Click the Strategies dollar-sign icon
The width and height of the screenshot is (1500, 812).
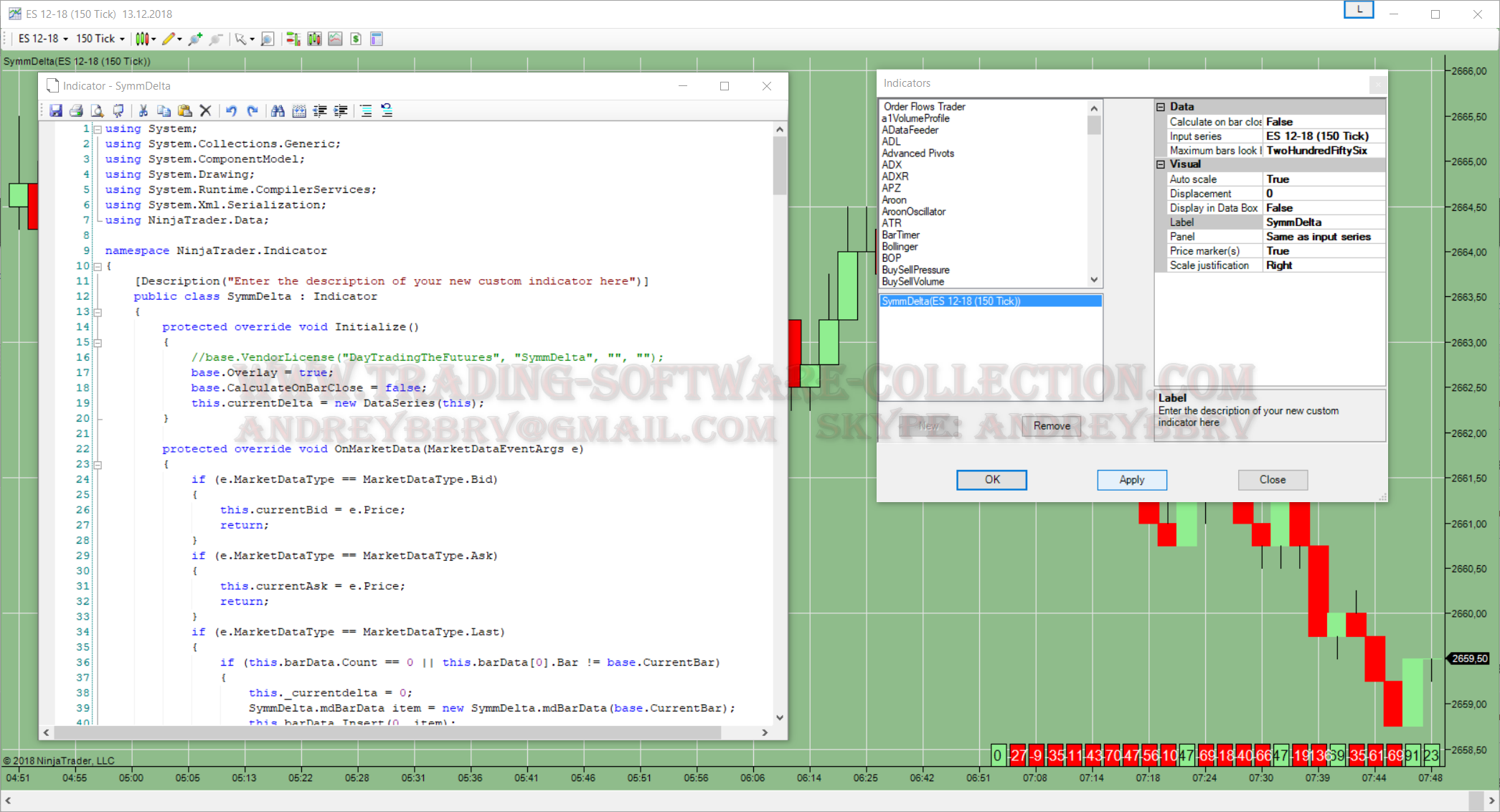356,39
